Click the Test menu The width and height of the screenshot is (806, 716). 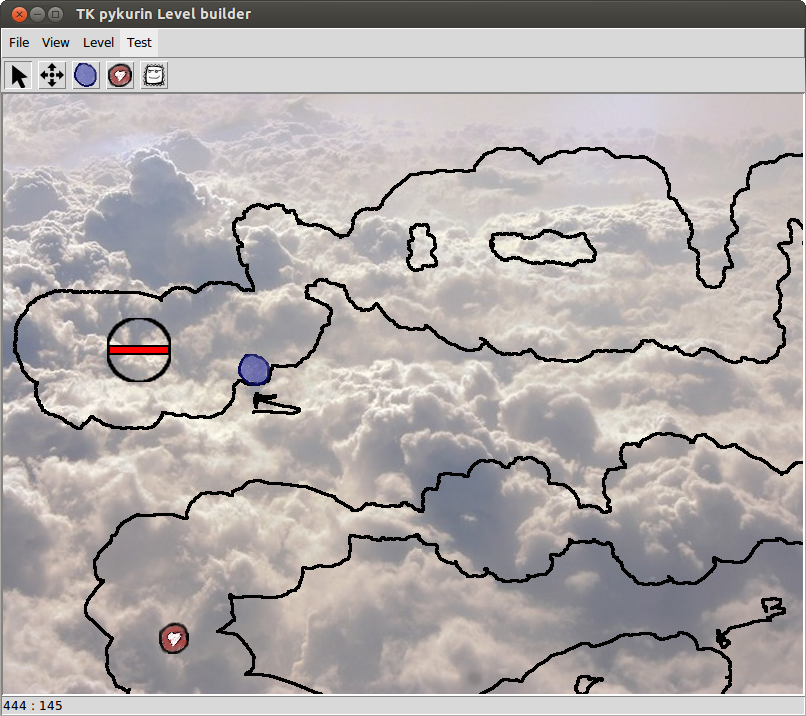(139, 43)
